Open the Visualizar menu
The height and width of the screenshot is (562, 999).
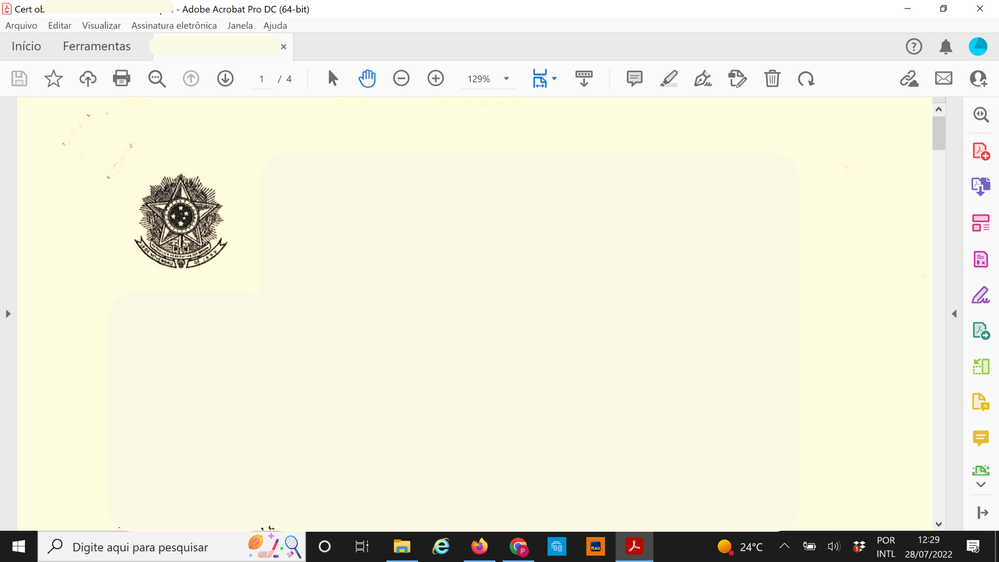point(101,25)
